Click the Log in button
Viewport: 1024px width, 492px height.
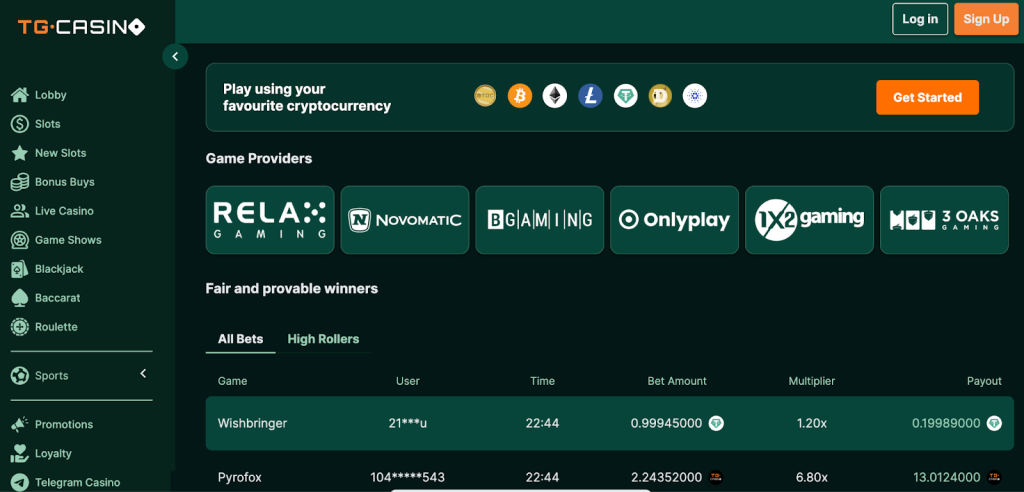[x=920, y=19]
